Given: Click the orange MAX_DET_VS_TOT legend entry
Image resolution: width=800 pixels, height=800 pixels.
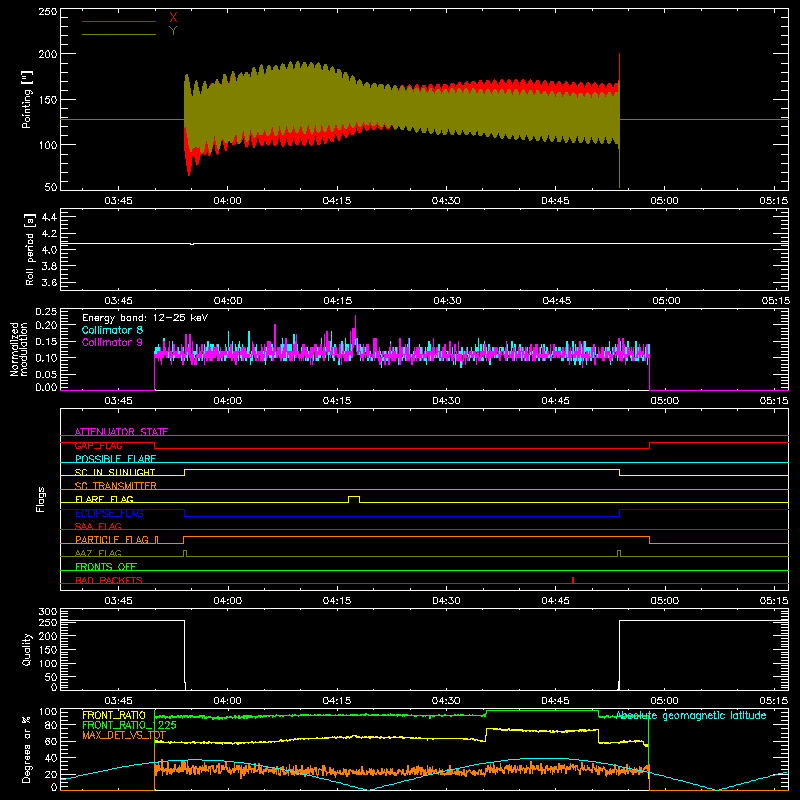Looking at the screenshot, I should [x=123, y=735].
